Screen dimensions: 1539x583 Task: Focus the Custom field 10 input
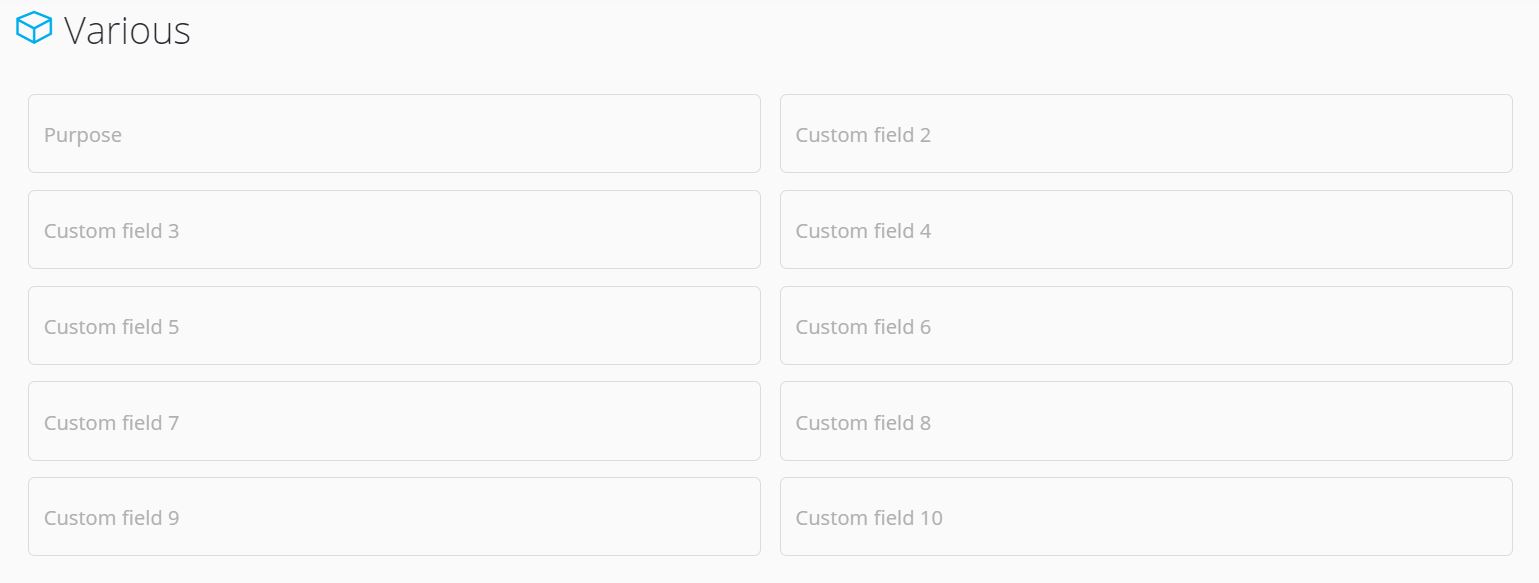click(x=1146, y=517)
